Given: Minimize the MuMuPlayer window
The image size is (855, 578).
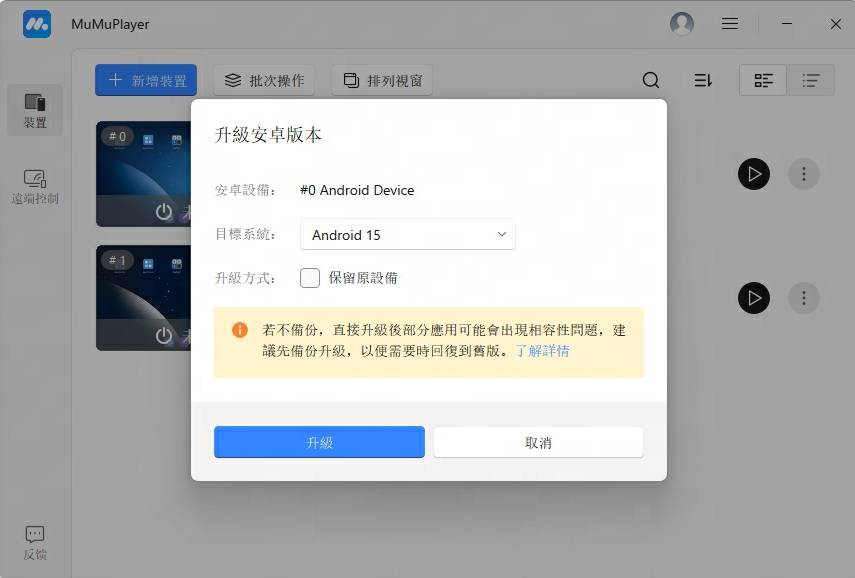Looking at the screenshot, I should [x=787, y=23].
